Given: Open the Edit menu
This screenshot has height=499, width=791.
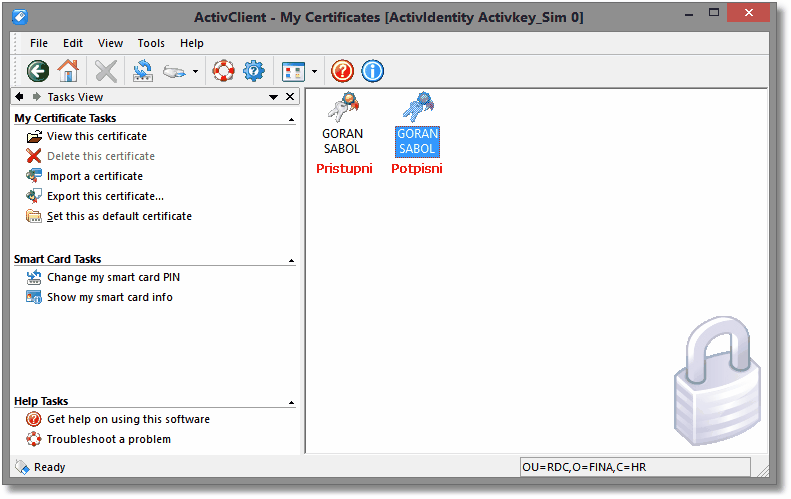Looking at the screenshot, I should 73,43.
